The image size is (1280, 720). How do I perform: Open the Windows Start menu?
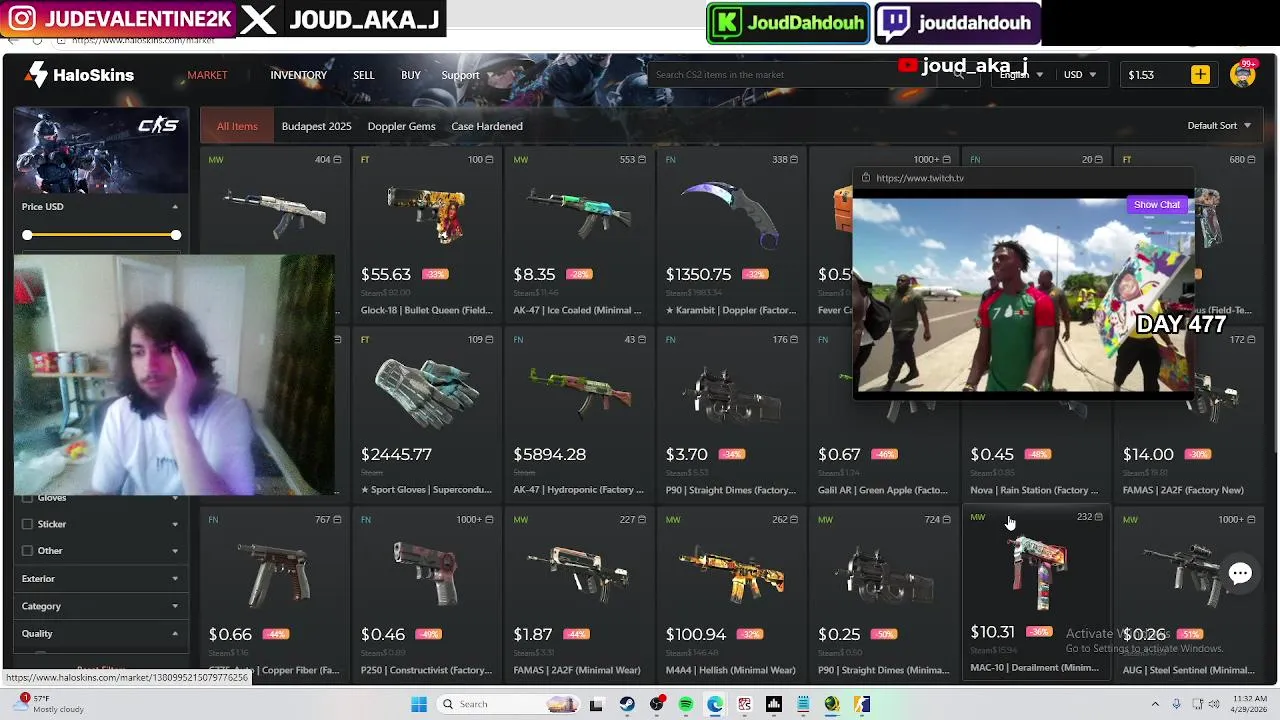[x=419, y=704]
